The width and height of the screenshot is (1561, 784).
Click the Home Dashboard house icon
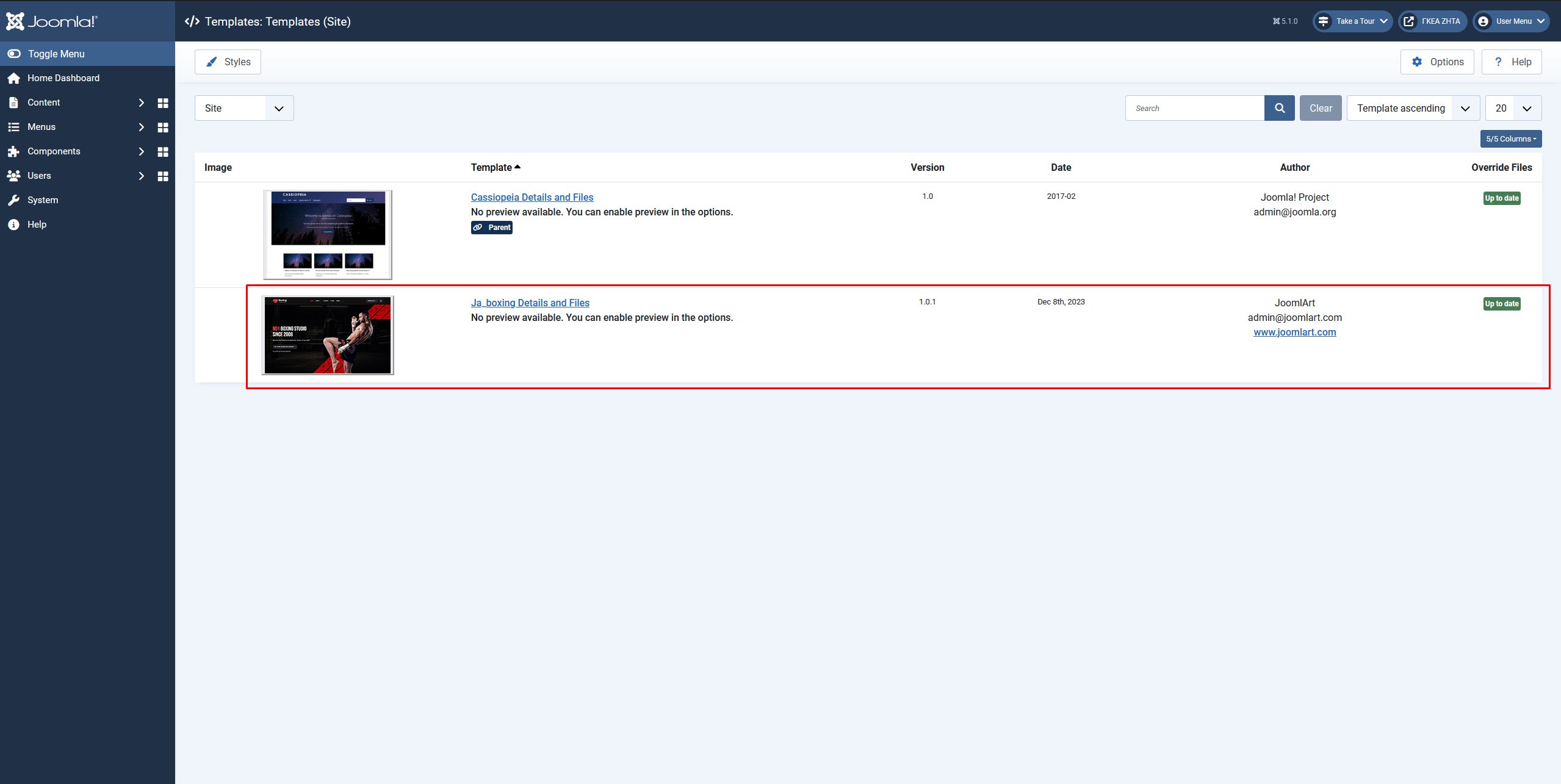click(x=13, y=78)
